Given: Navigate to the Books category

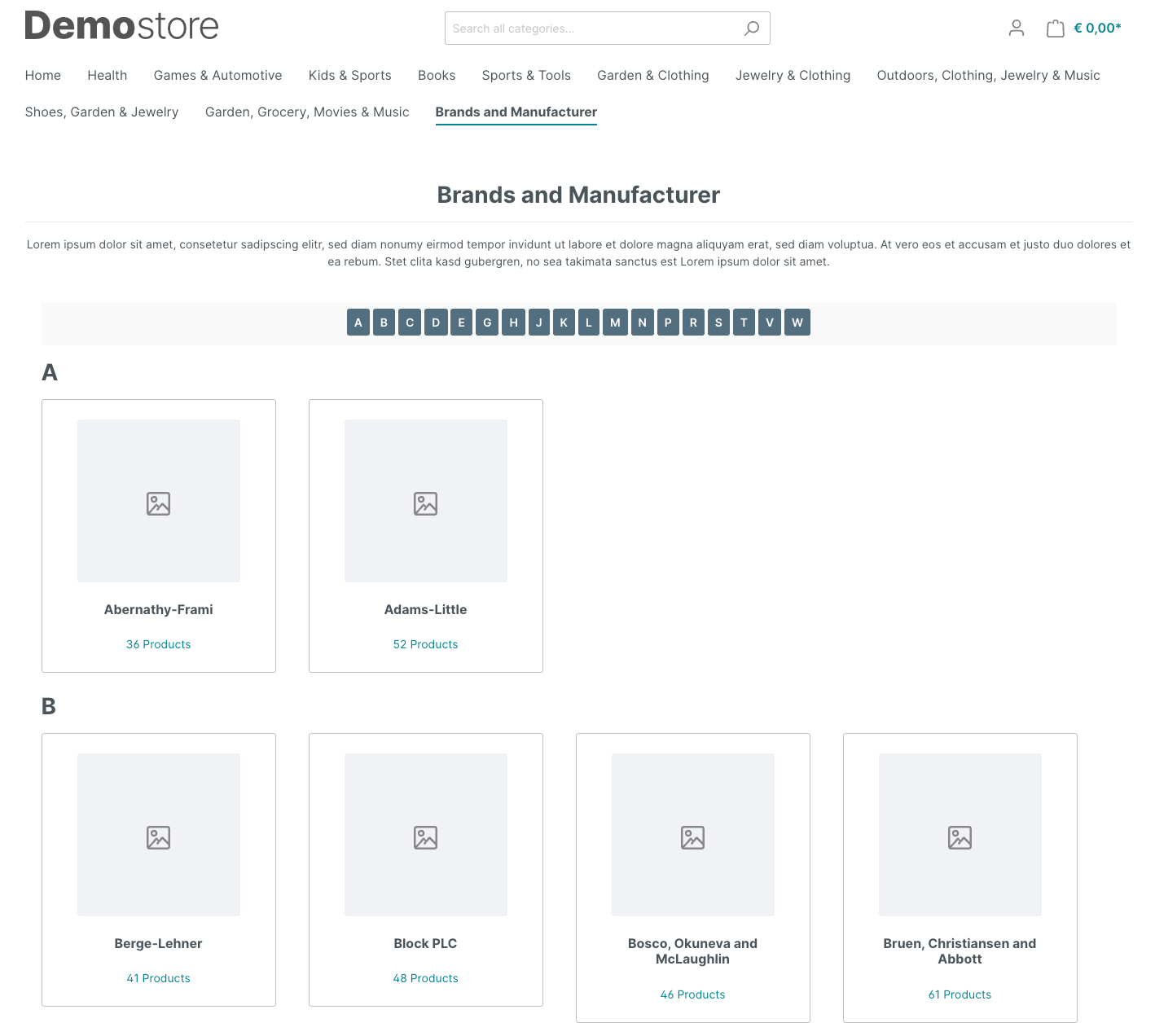Looking at the screenshot, I should [436, 75].
